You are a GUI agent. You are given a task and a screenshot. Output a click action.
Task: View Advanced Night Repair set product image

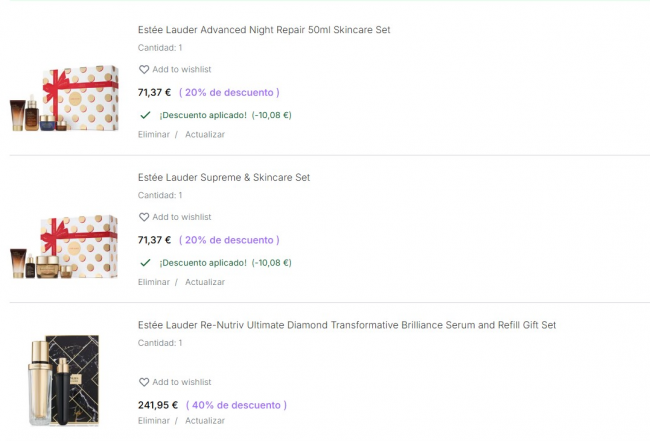(64, 98)
